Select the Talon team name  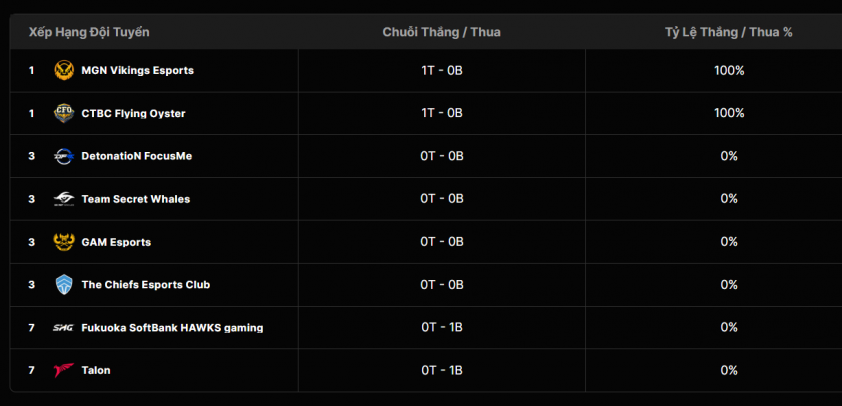[96, 370]
